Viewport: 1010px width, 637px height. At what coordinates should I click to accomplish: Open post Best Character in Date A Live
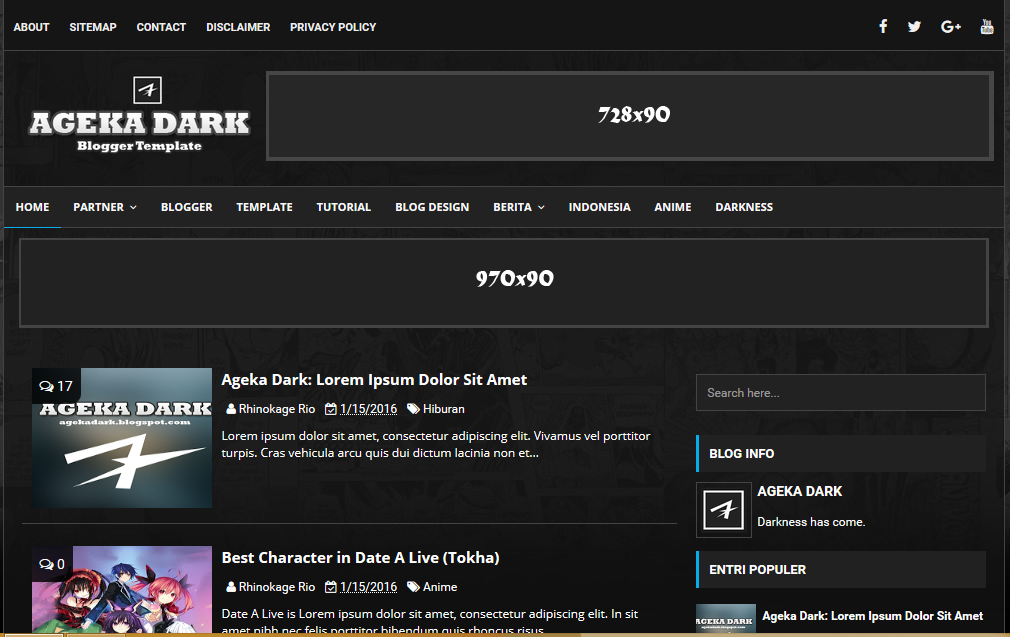tap(361, 557)
